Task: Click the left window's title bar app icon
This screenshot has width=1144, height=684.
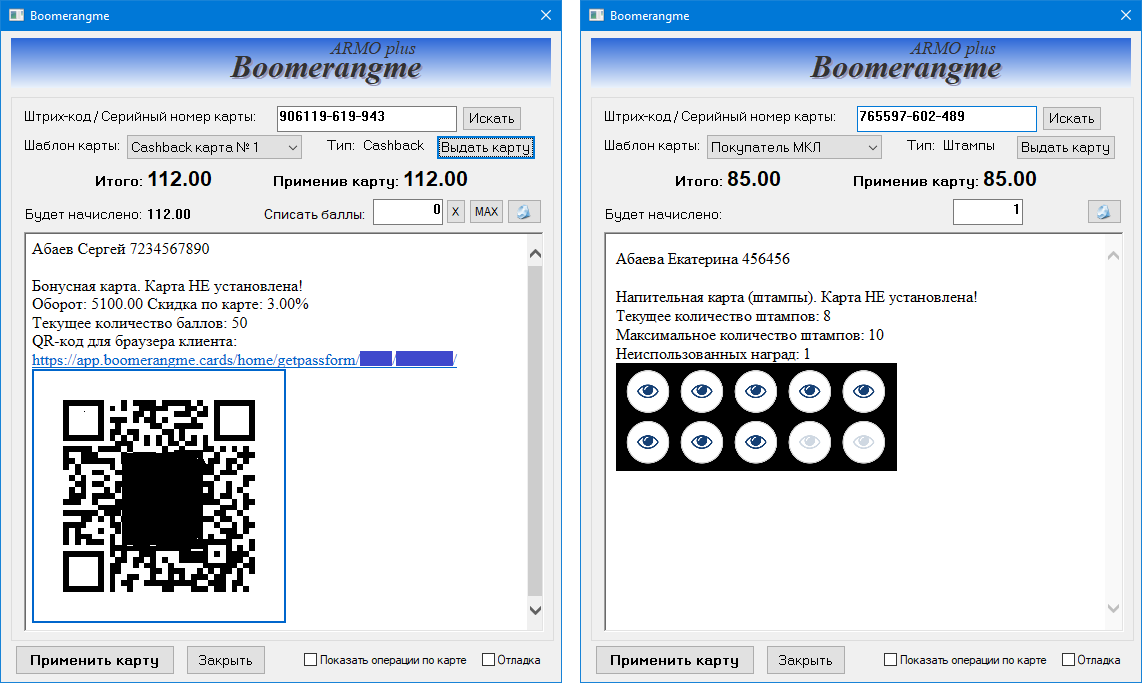Action: pyautogui.click(x=16, y=16)
